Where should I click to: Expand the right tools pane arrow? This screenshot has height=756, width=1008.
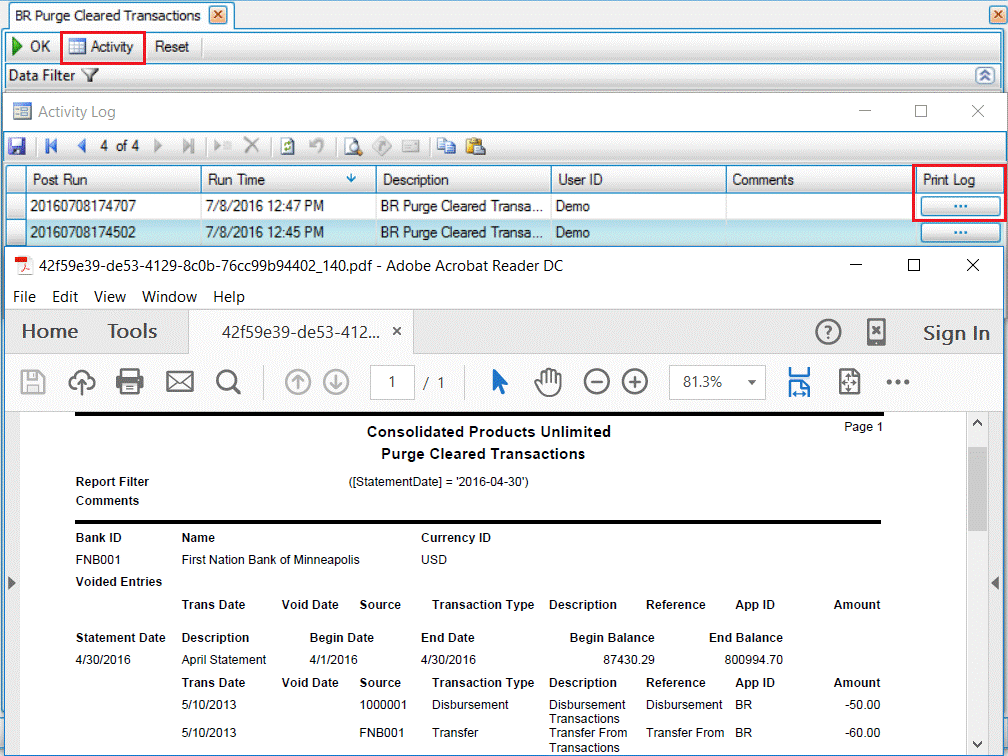point(995,583)
